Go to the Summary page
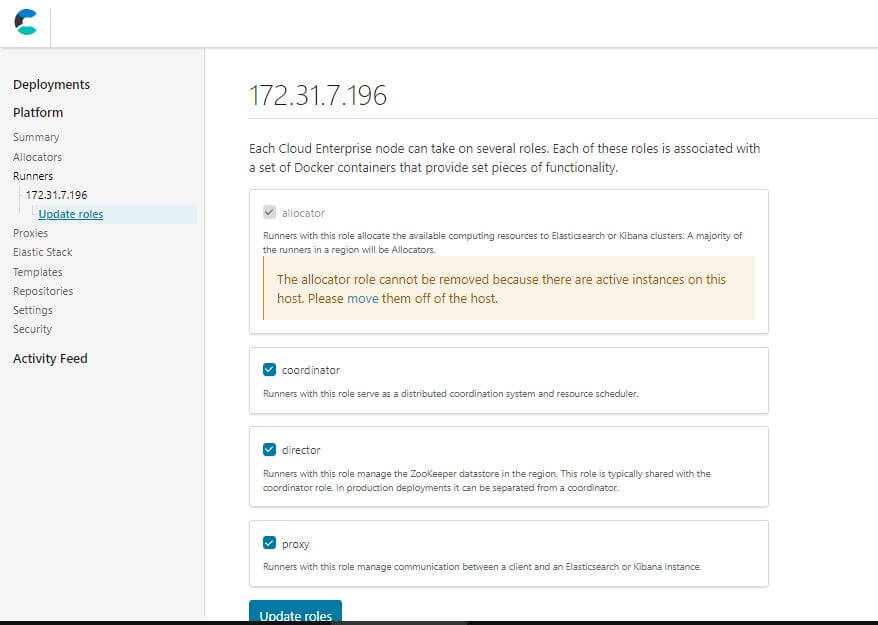This screenshot has height=625, width=878. (x=36, y=137)
